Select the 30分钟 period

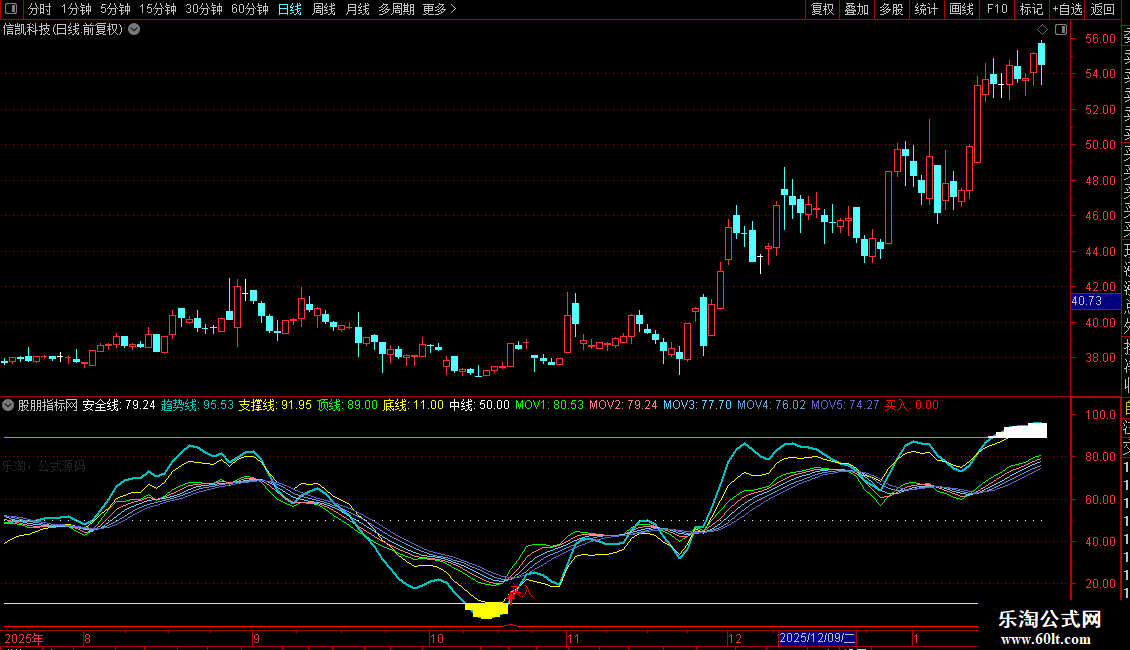click(x=204, y=9)
